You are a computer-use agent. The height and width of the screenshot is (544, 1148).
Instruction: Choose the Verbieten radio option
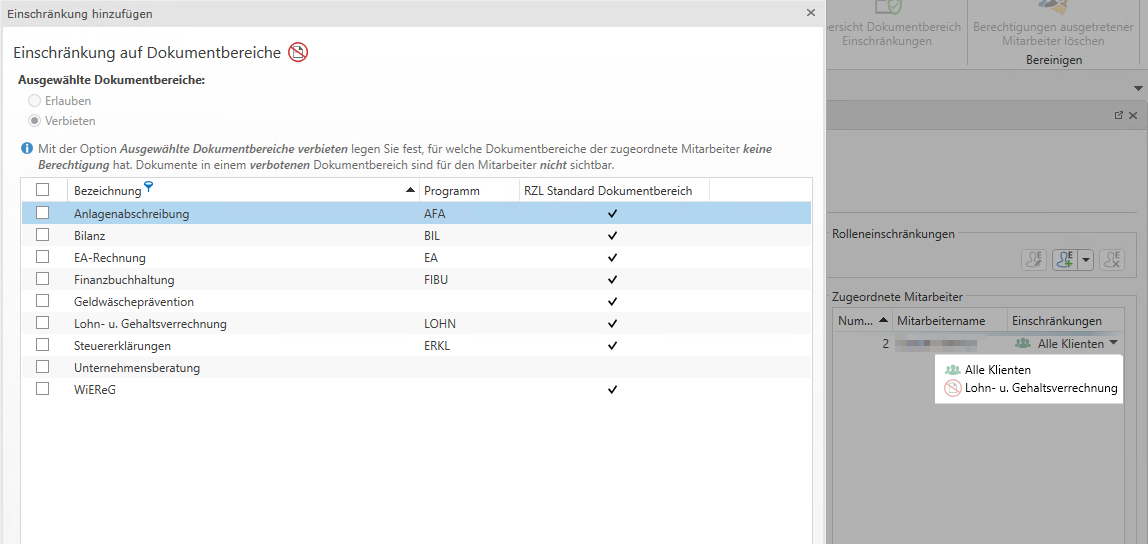35,121
